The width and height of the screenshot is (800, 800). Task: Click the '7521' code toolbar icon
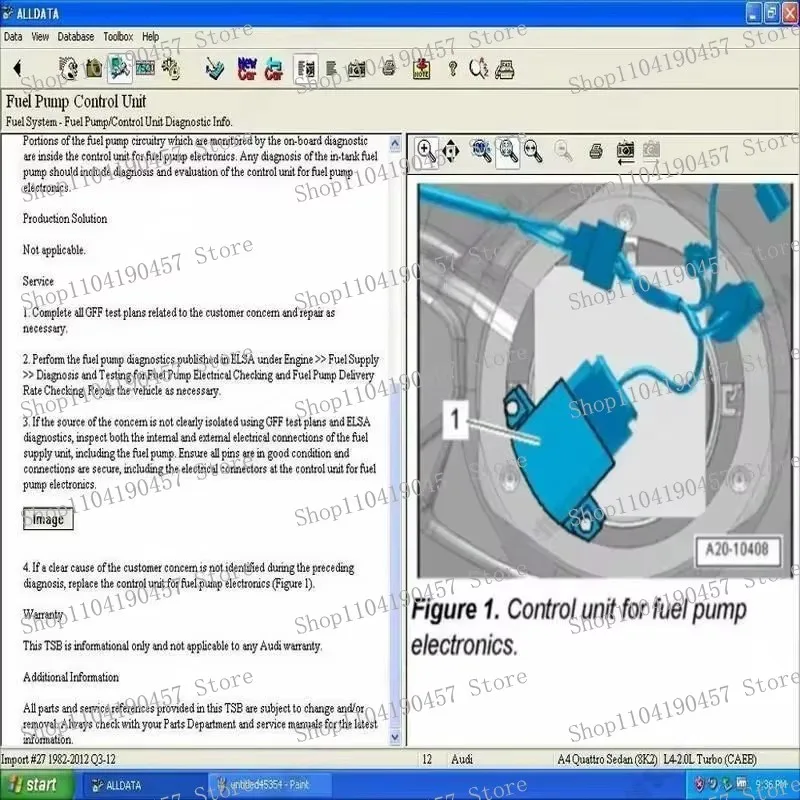pyautogui.click(x=145, y=69)
